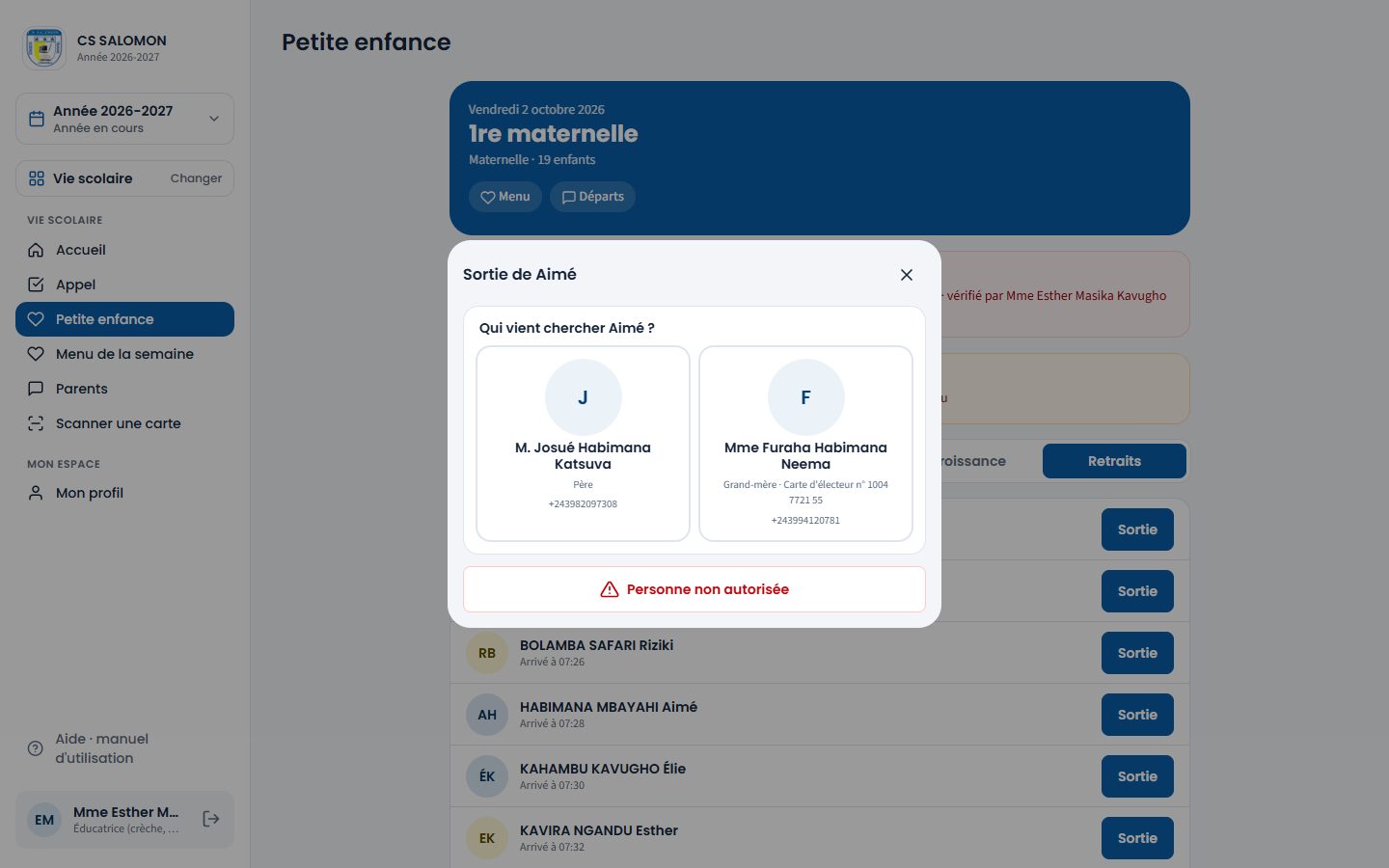Click the F avatar circle
Screen dimensions: 1389x868
[805, 397]
